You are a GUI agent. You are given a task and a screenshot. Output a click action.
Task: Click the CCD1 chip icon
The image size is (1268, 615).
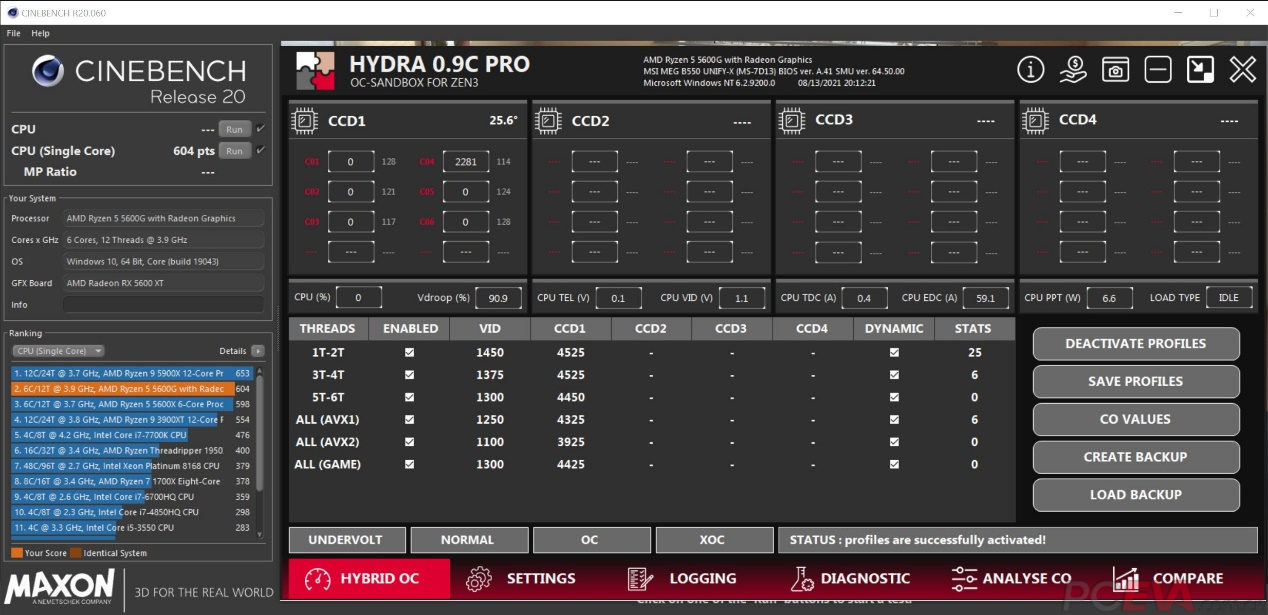coord(305,121)
